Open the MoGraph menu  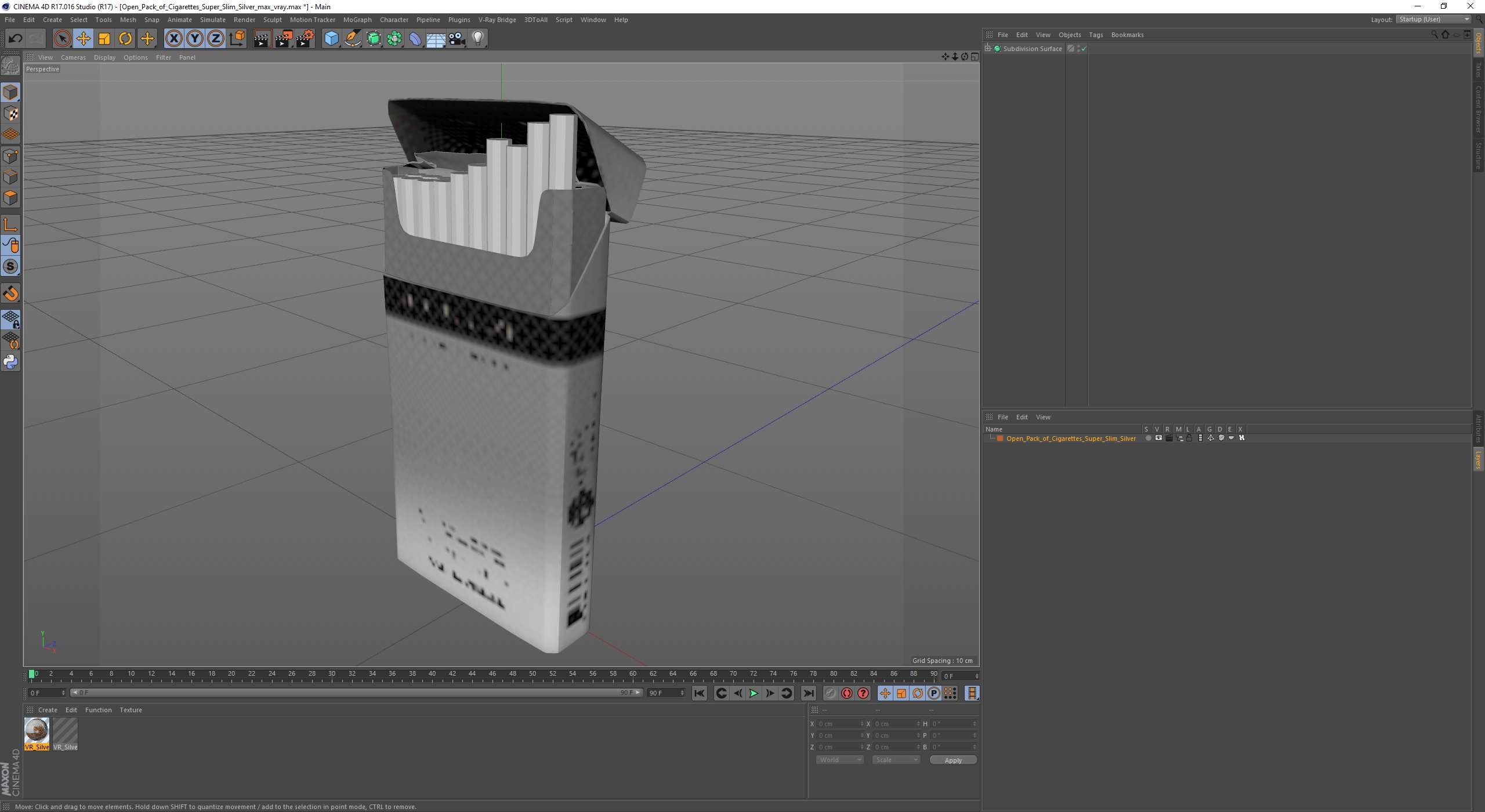(357, 20)
